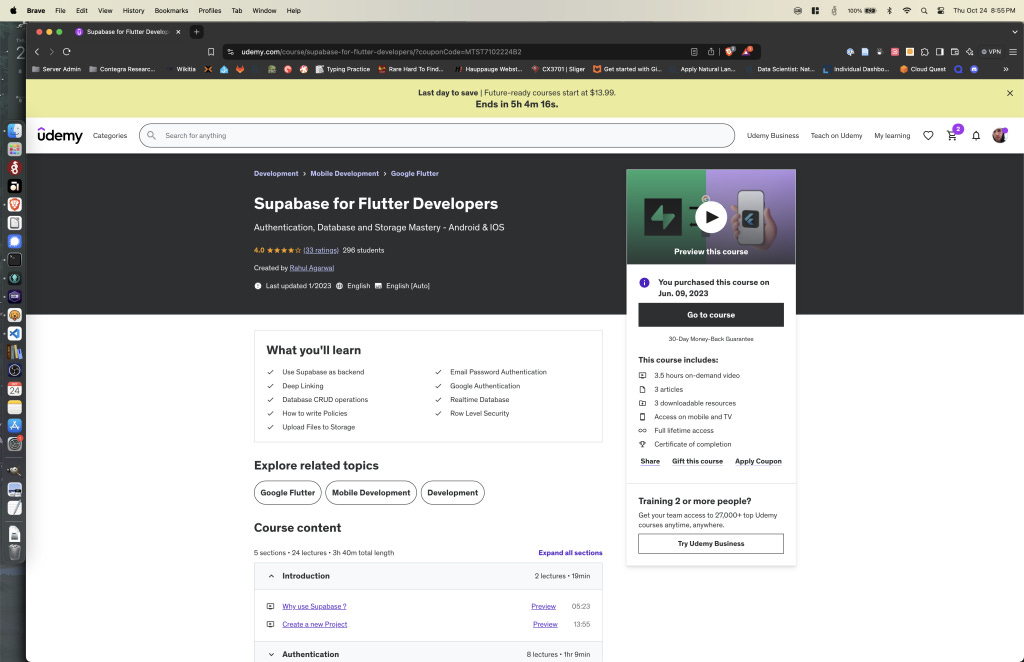The image size is (1024, 662).
Task: Expand the Authentication section
Action: click(x=428, y=654)
